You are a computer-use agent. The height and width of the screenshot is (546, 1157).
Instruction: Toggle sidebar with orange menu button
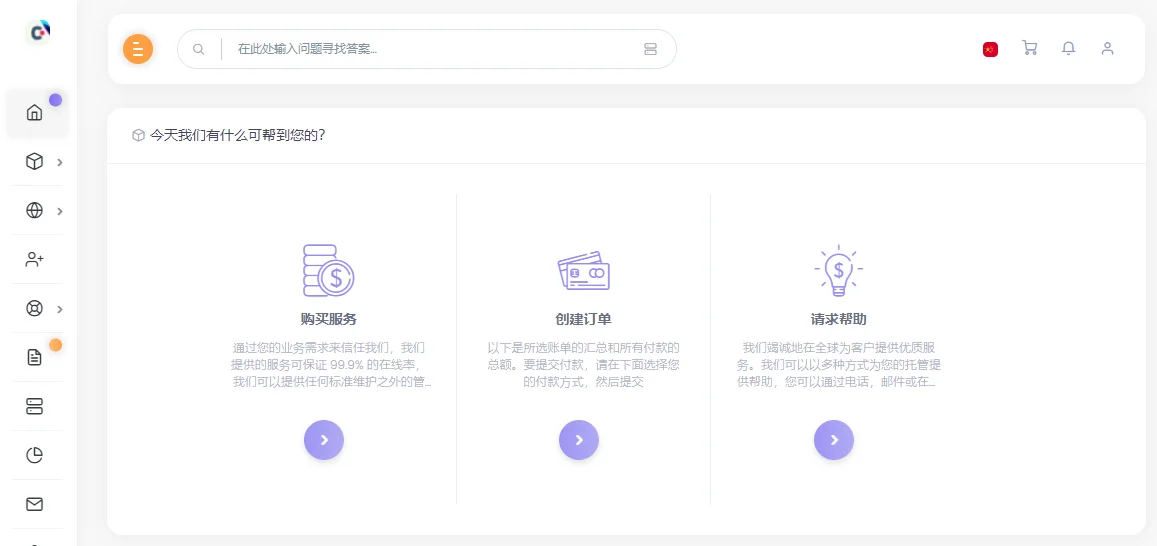coord(138,49)
